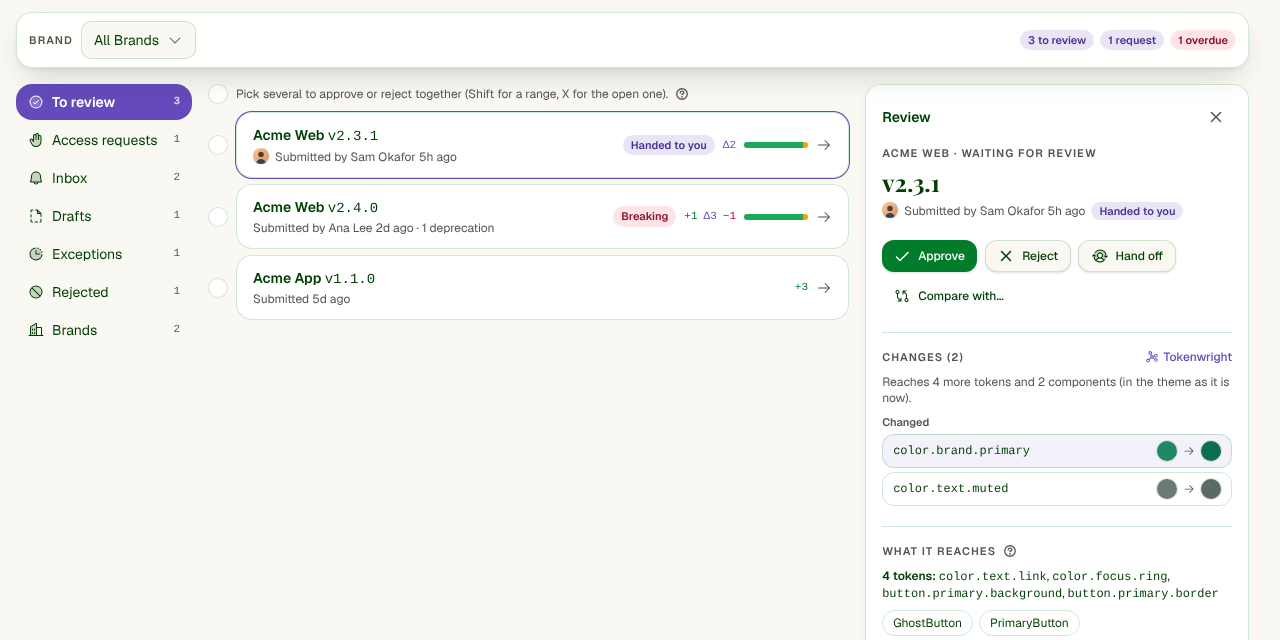Click the Inbox bell icon
This screenshot has width=1280, height=640.
tap(36, 178)
